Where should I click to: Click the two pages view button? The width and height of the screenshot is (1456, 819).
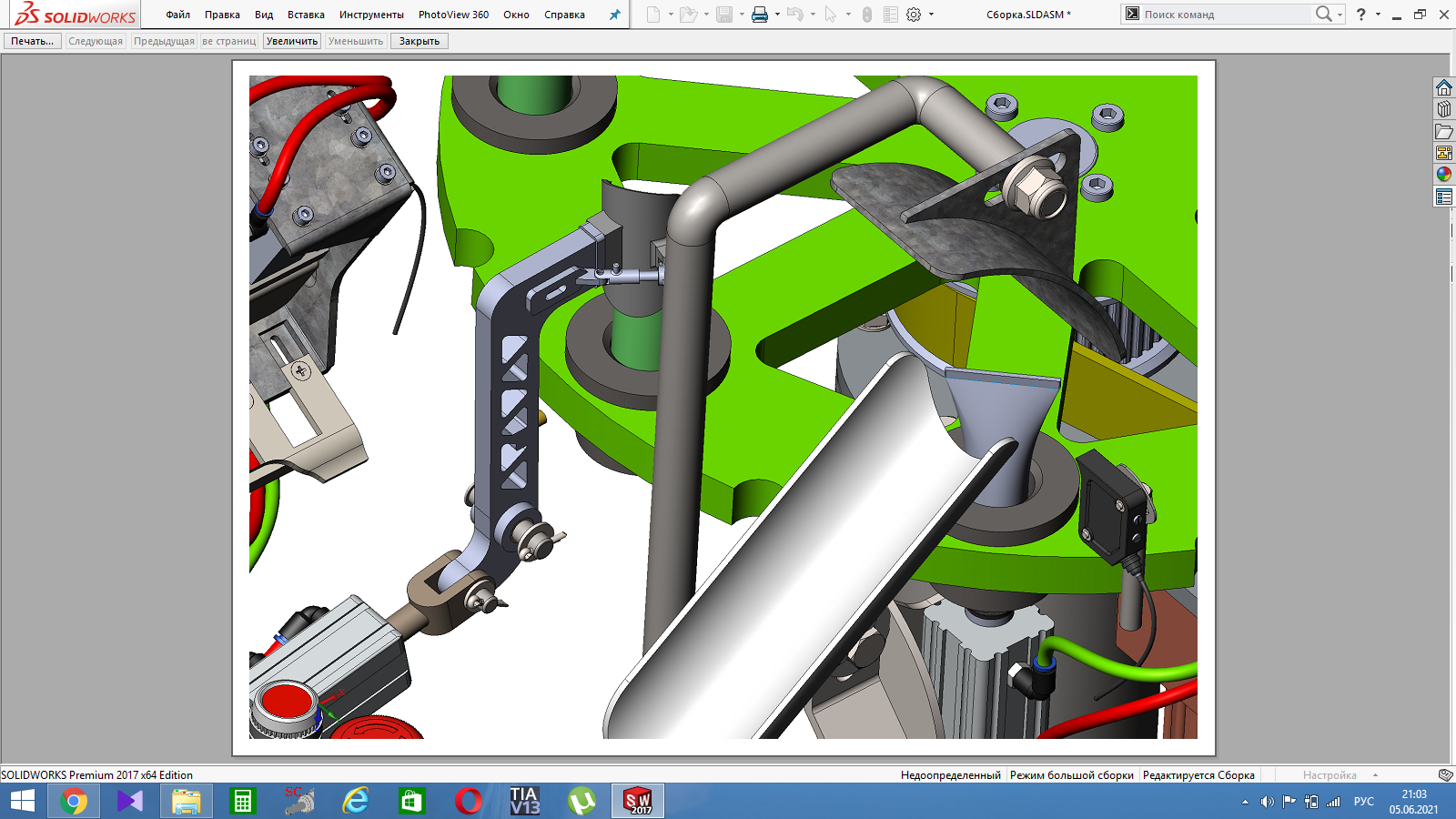(x=229, y=41)
